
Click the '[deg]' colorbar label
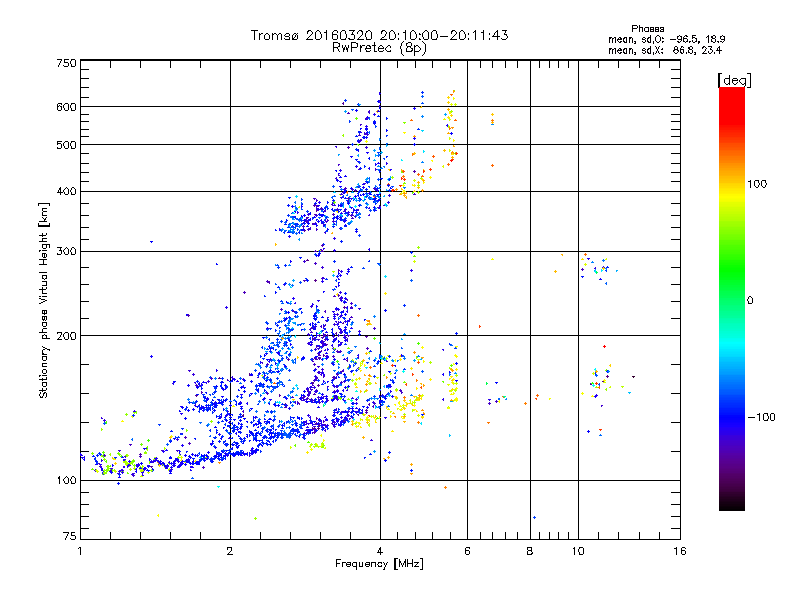[734, 80]
